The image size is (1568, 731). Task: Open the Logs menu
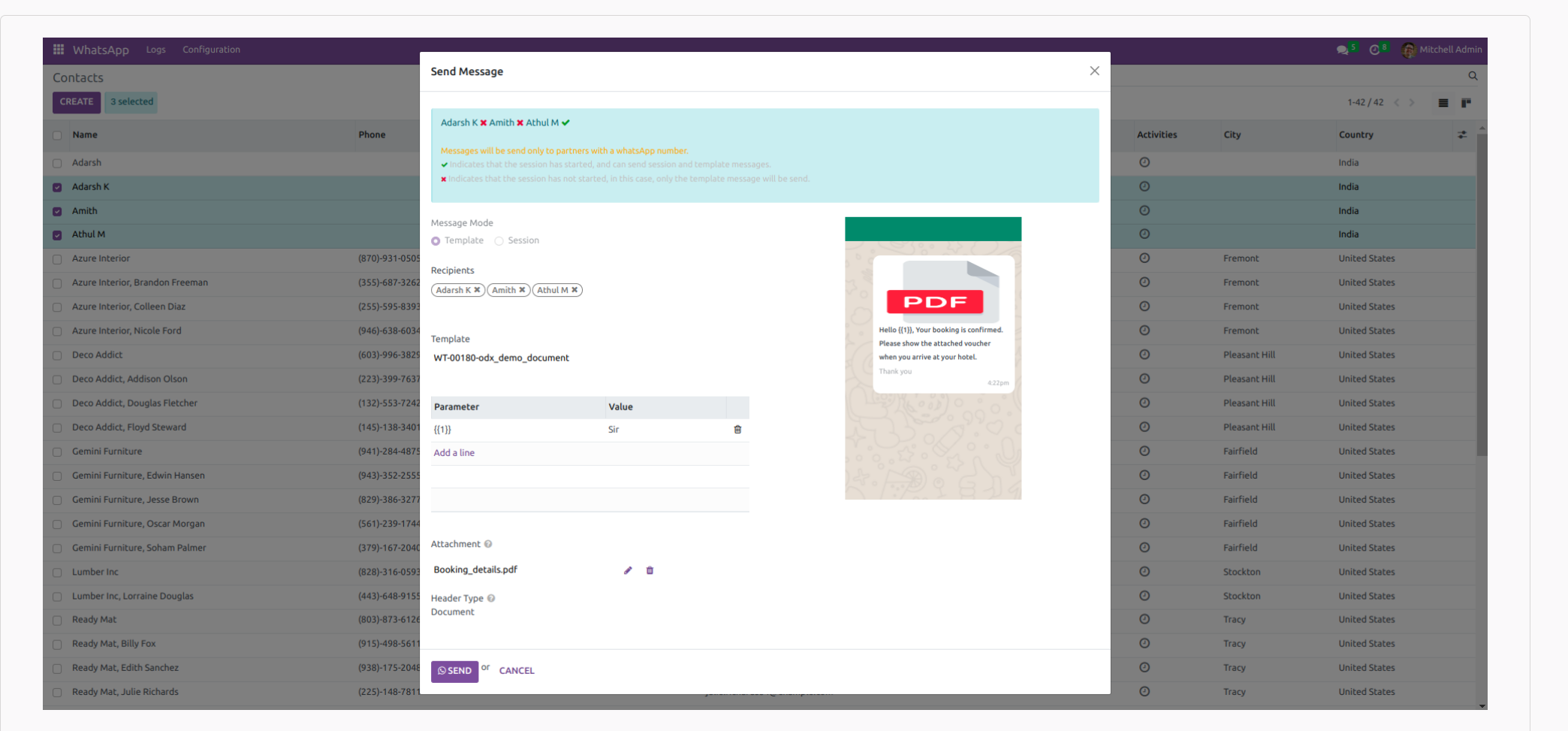[155, 50]
